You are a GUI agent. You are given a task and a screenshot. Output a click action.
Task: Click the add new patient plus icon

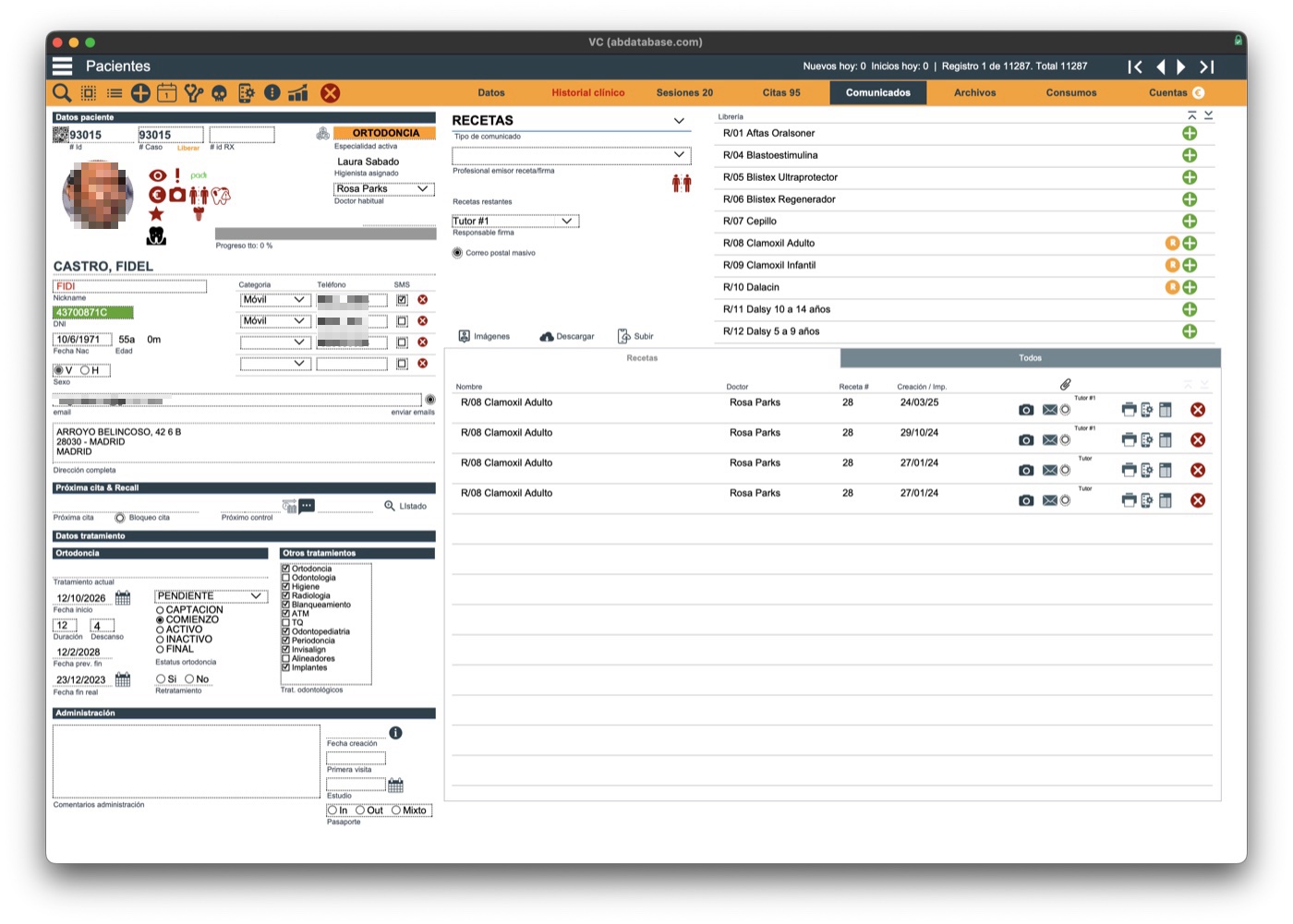pos(140,92)
